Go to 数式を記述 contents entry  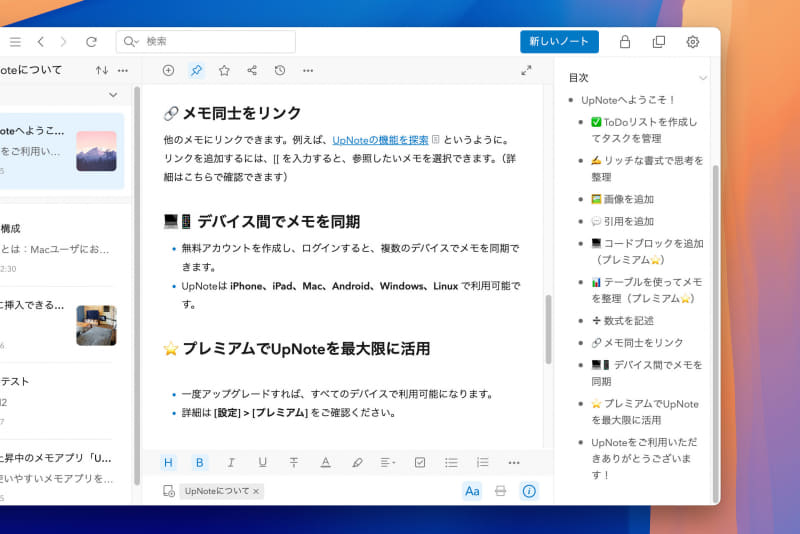(x=622, y=321)
